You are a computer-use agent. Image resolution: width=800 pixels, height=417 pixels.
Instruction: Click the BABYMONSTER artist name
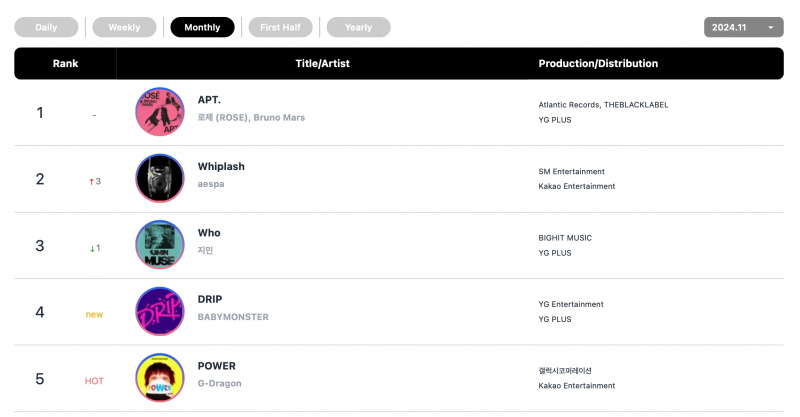point(233,317)
